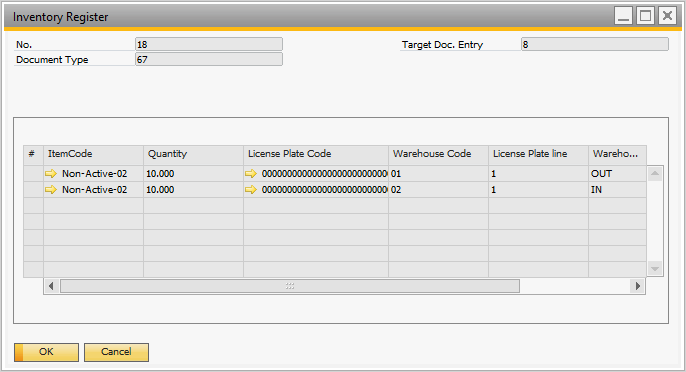686x372 pixels.
Task: Click the License Plate line column header
Action: point(538,154)
